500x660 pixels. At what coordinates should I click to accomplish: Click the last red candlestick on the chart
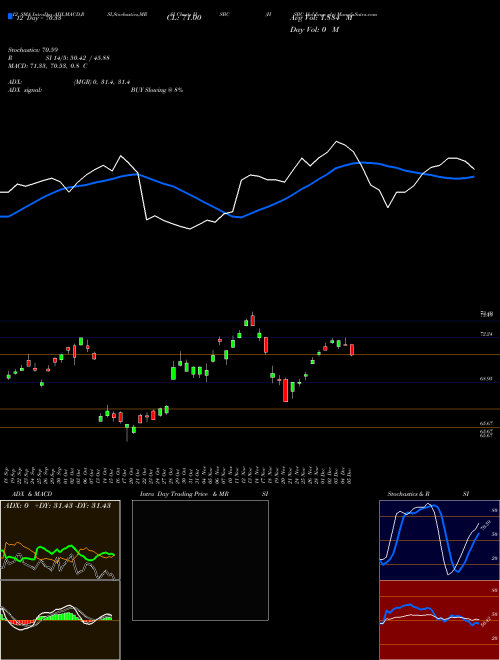click(x=352, y=350)
